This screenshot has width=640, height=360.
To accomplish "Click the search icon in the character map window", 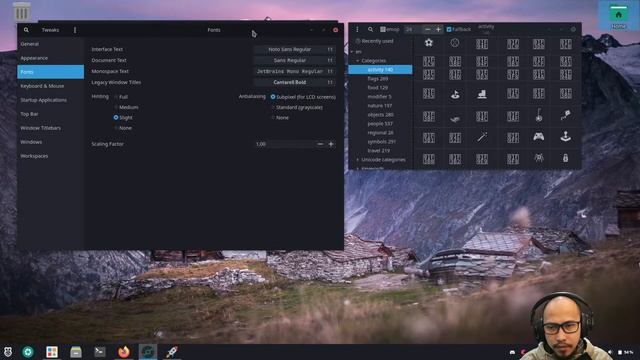I will click(370, 29).
